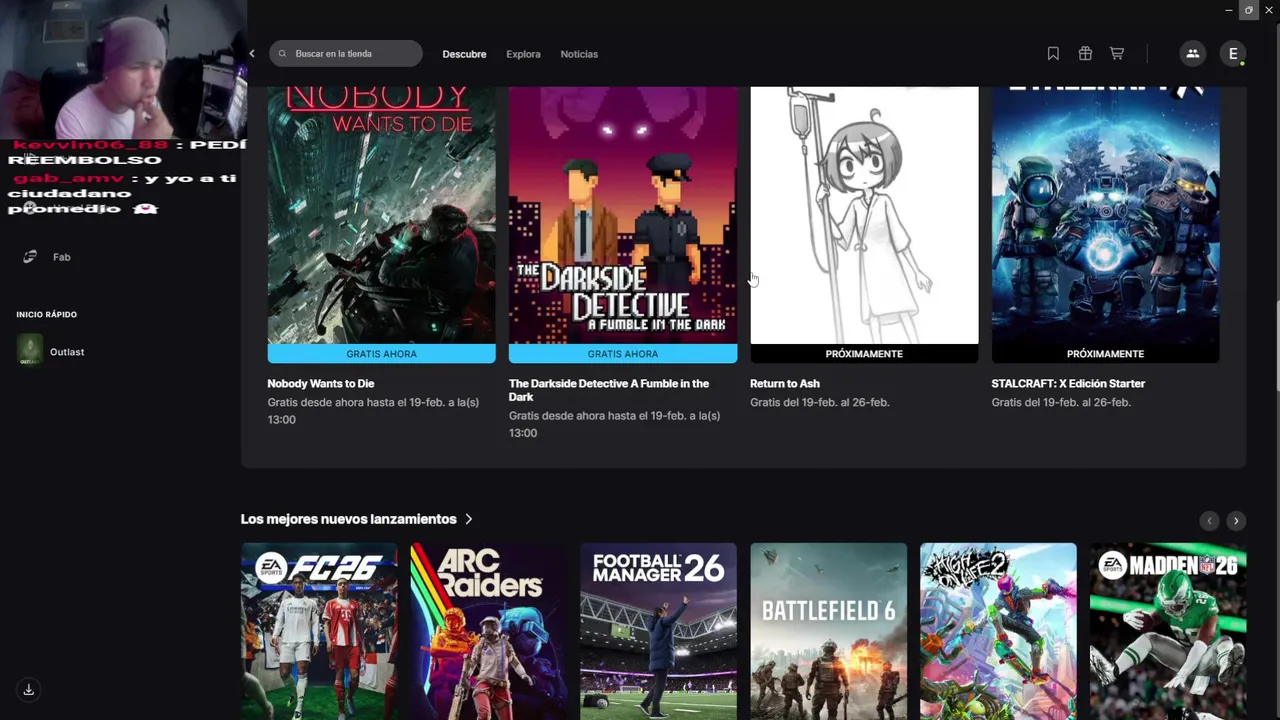Click the back arrow beside search
This screenshot has height=720, width=1280.
click(252, 54)
